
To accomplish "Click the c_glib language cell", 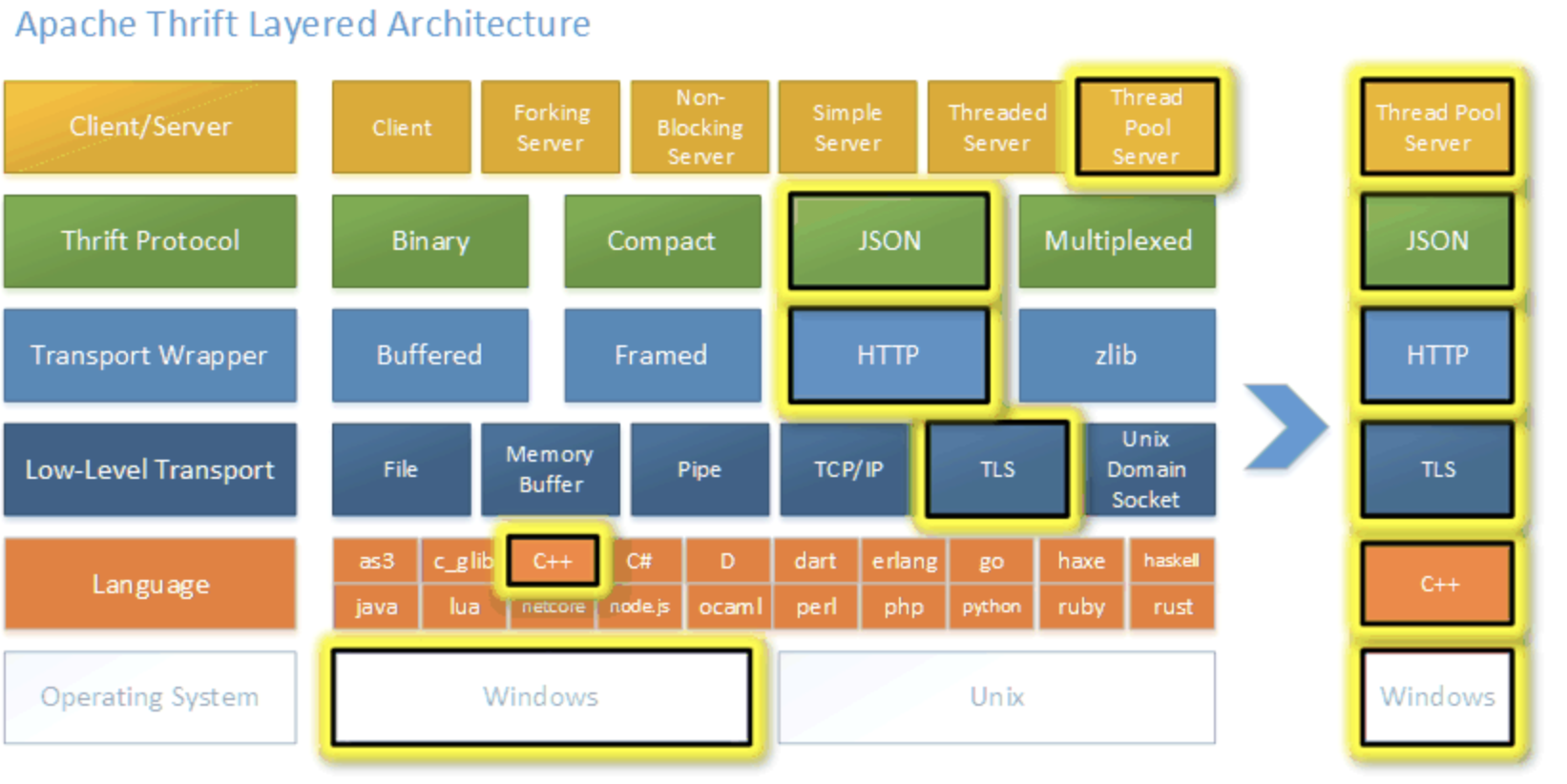I will point(464,561).
